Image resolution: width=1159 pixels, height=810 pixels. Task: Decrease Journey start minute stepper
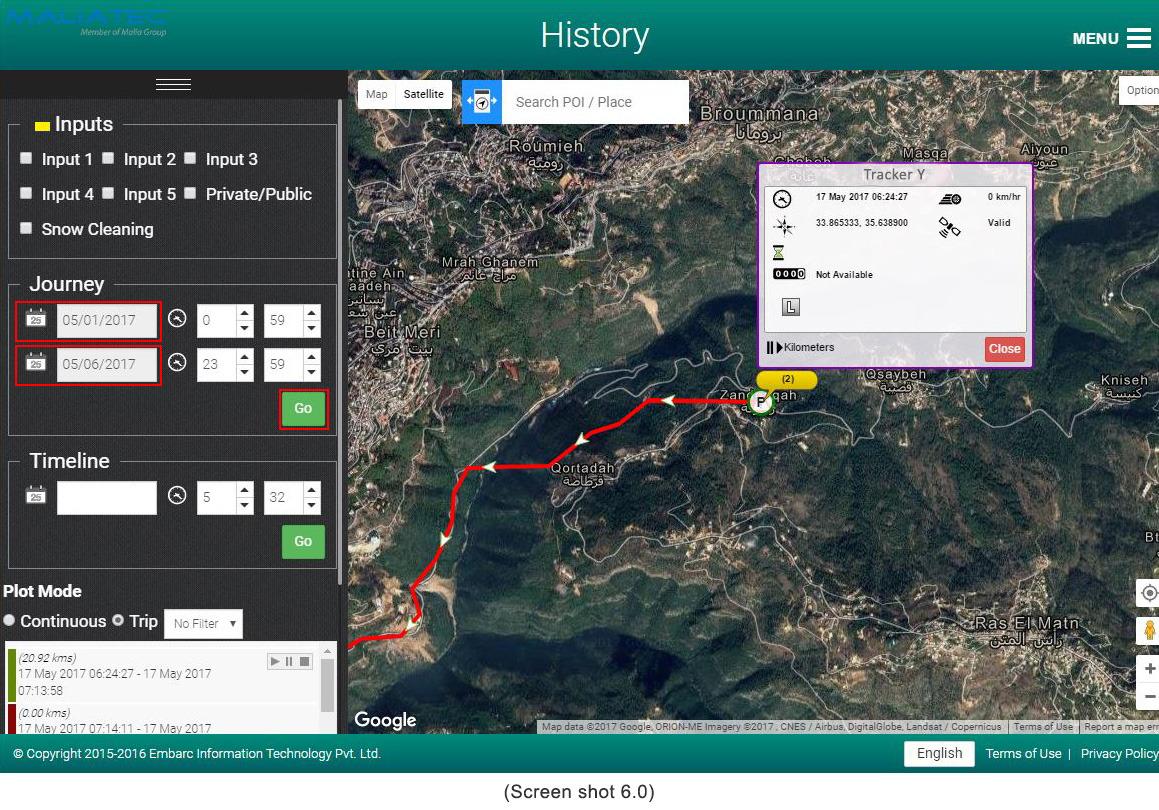coord(312,328)
